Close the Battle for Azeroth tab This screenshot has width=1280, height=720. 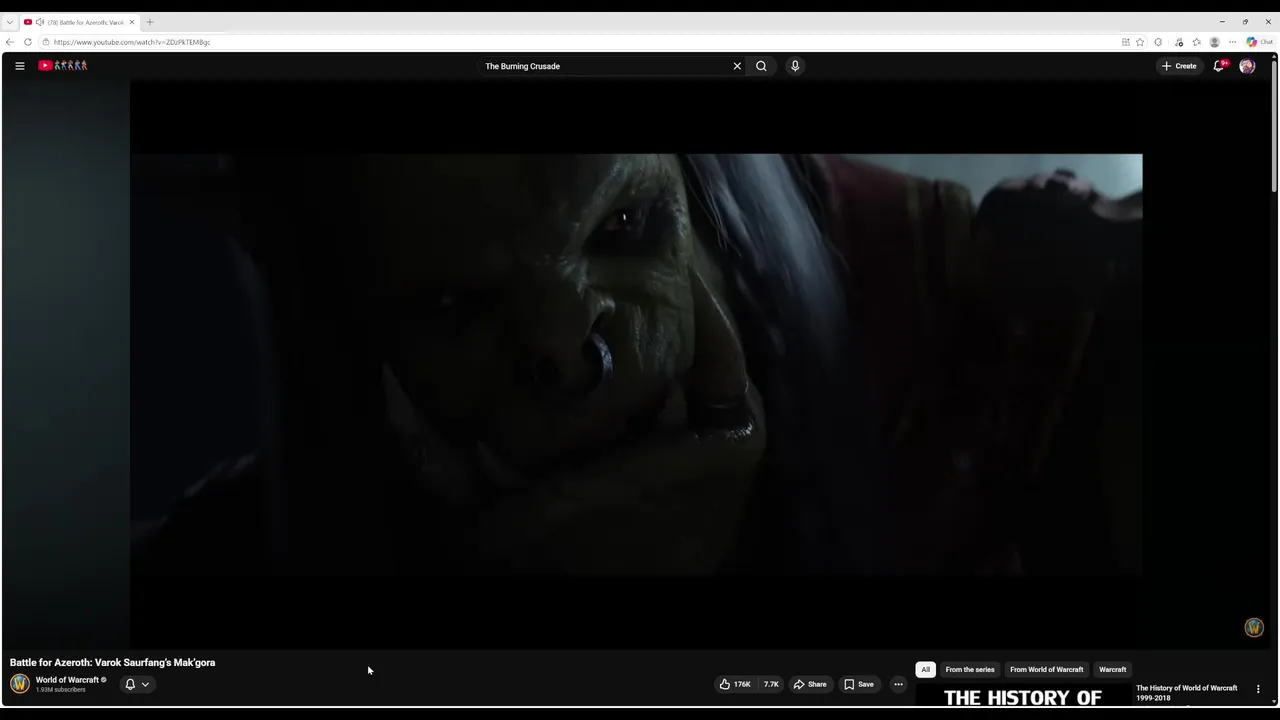point(131,22)
